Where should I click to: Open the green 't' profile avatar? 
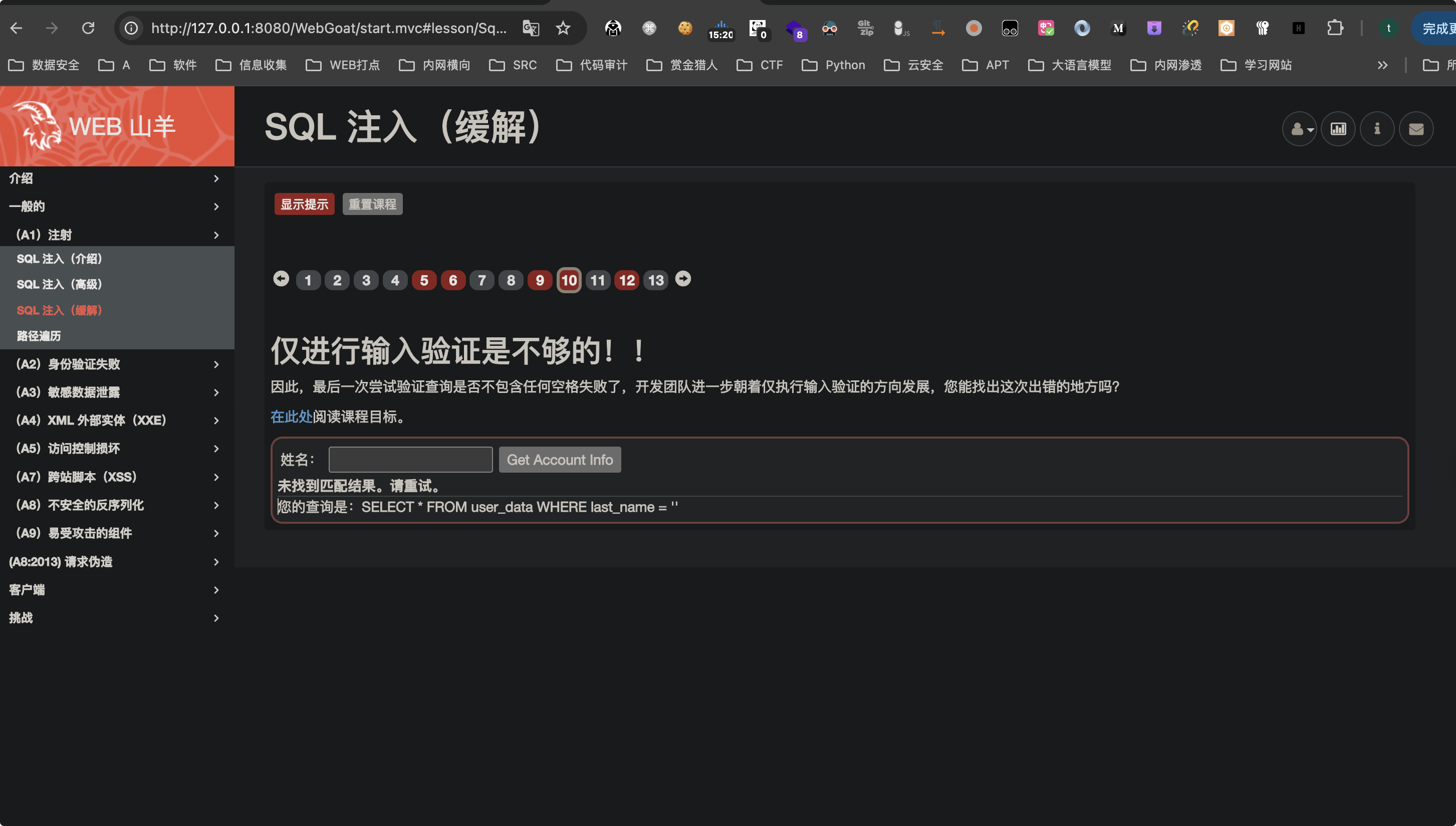(x=1388, y=28)
